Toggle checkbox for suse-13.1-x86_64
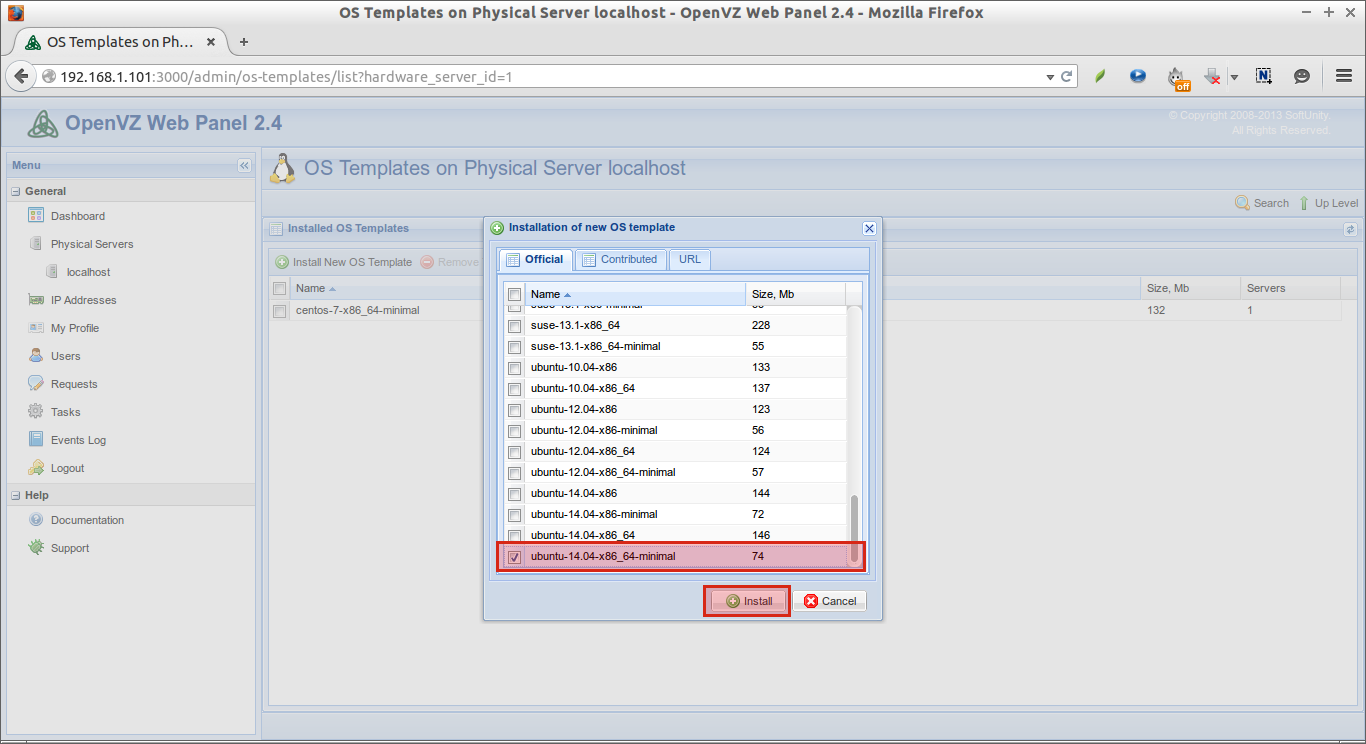The image size is (1366, 744). tap(514, 326)
